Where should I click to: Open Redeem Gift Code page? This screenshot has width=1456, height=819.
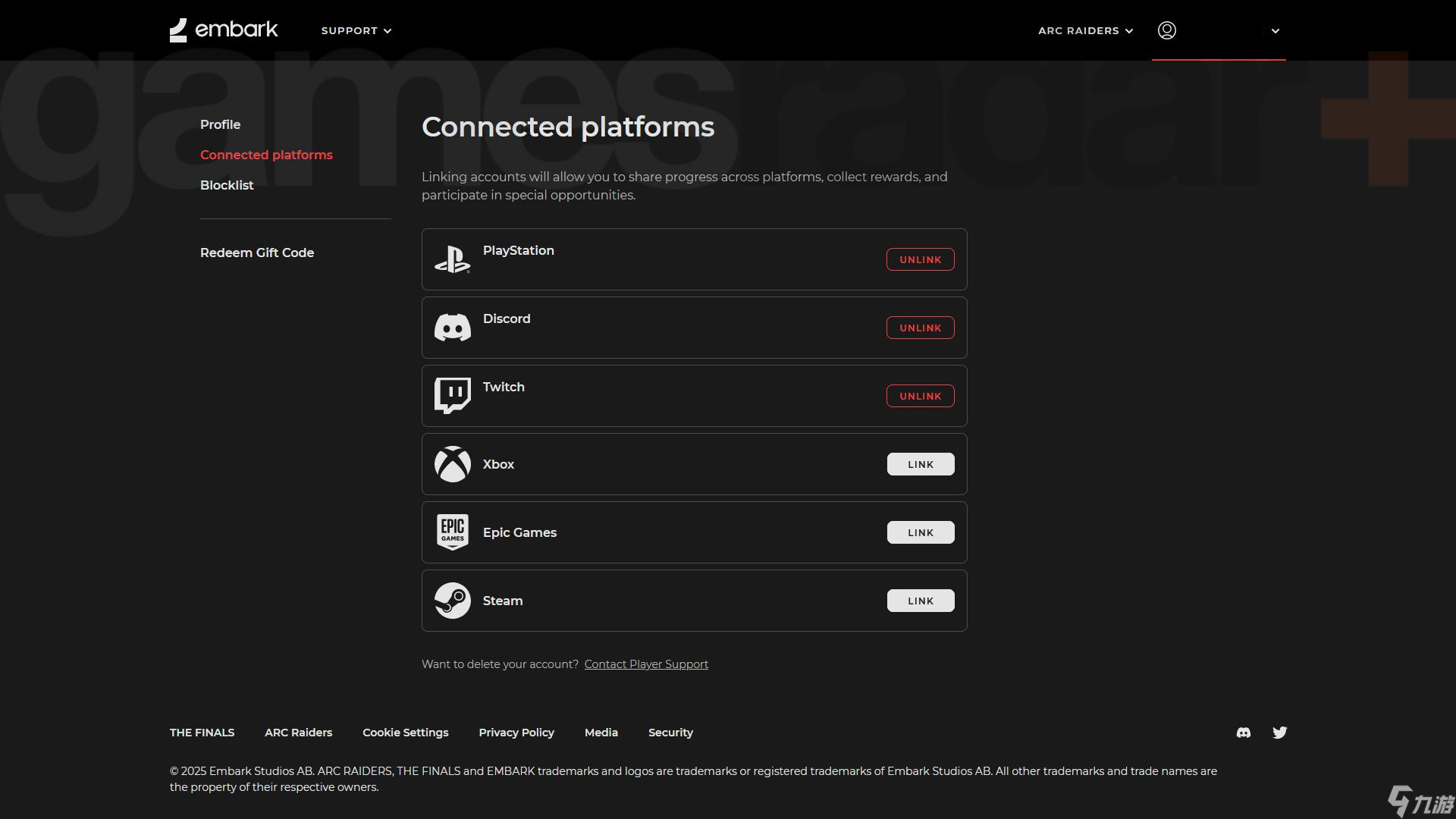[256, 253]
